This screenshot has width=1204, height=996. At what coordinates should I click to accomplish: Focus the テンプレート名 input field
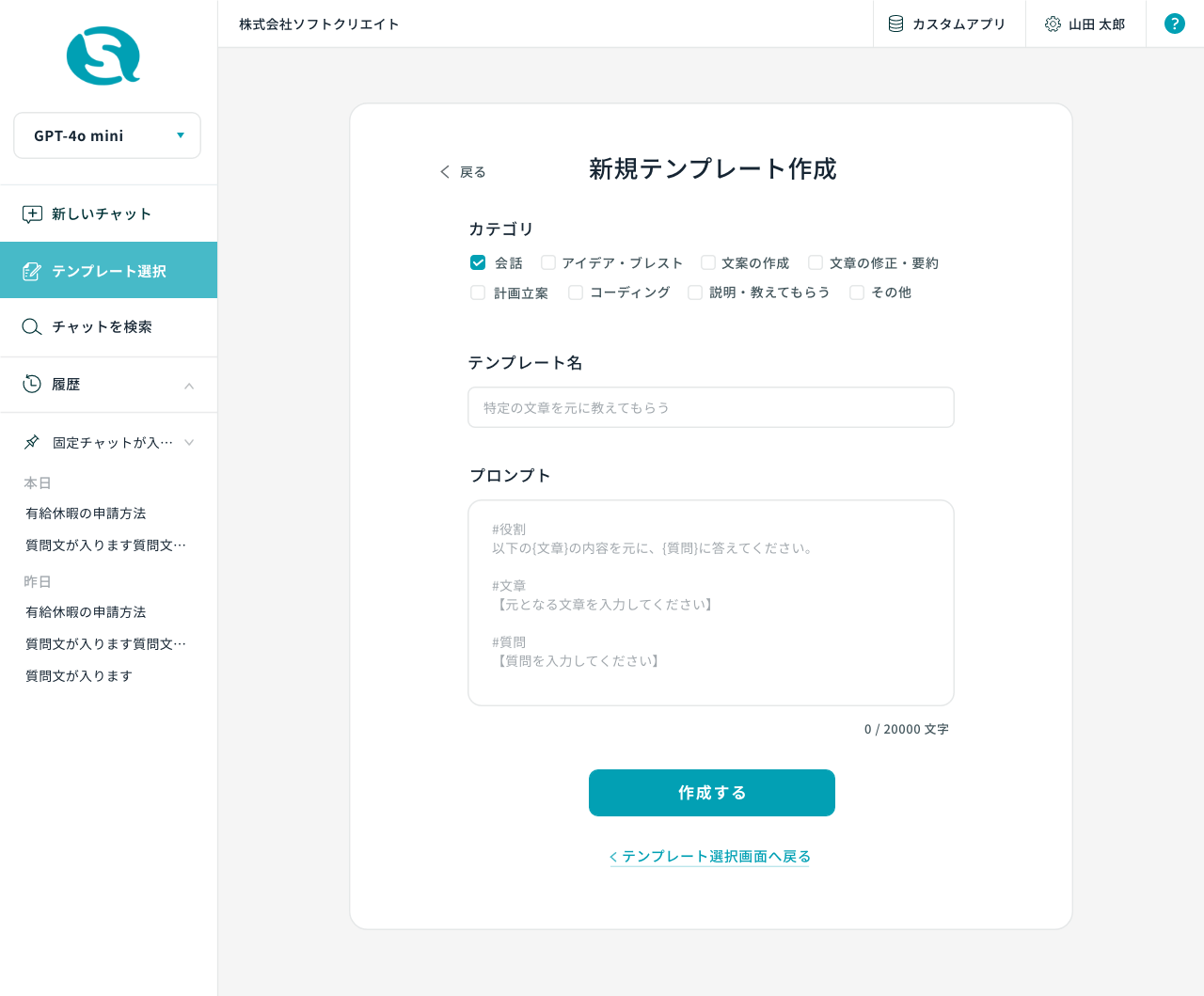[710, 407]
